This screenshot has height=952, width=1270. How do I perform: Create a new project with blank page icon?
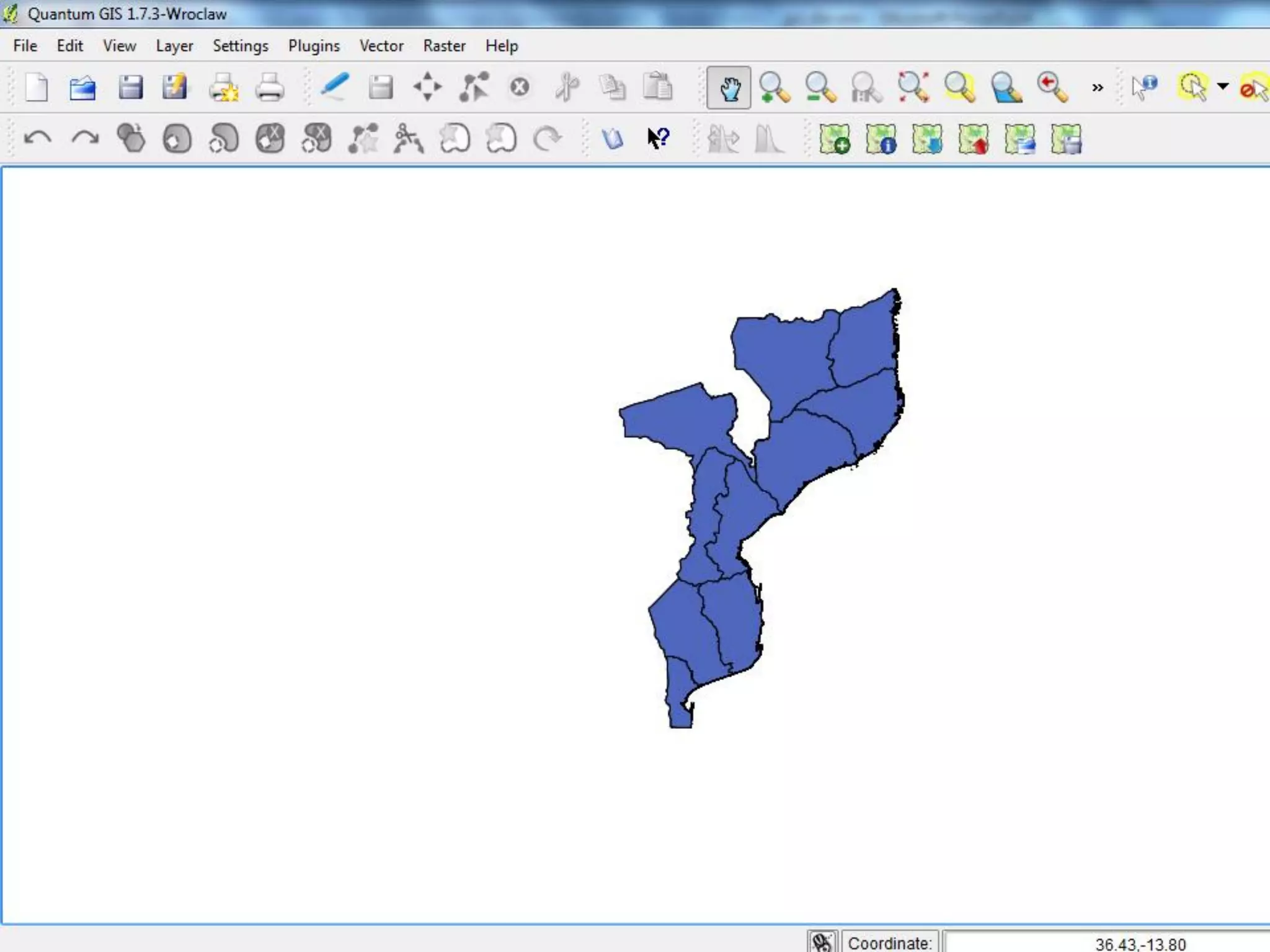pos(37,88)
